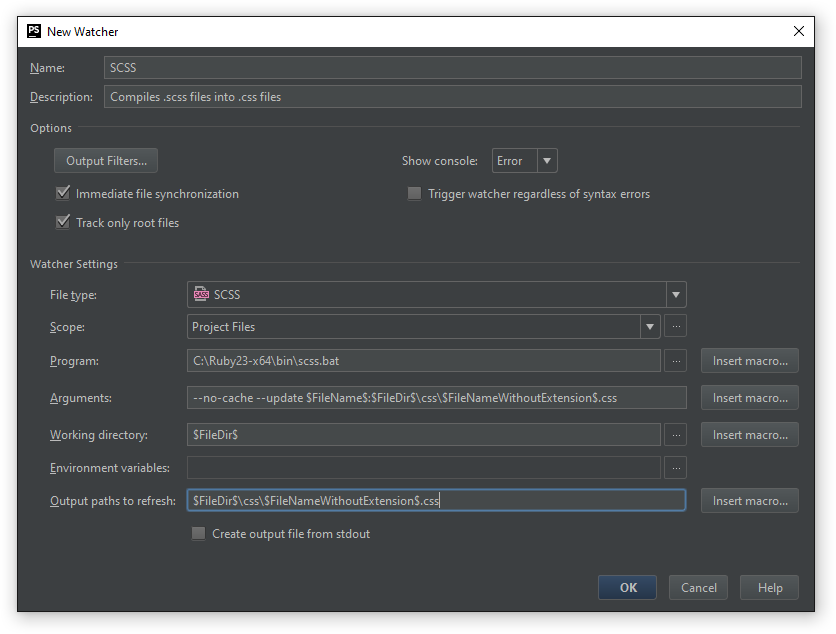The height and width of the screenshot is (634, 836).
Task: Click the Output Filters button
Action: (106, 161)
